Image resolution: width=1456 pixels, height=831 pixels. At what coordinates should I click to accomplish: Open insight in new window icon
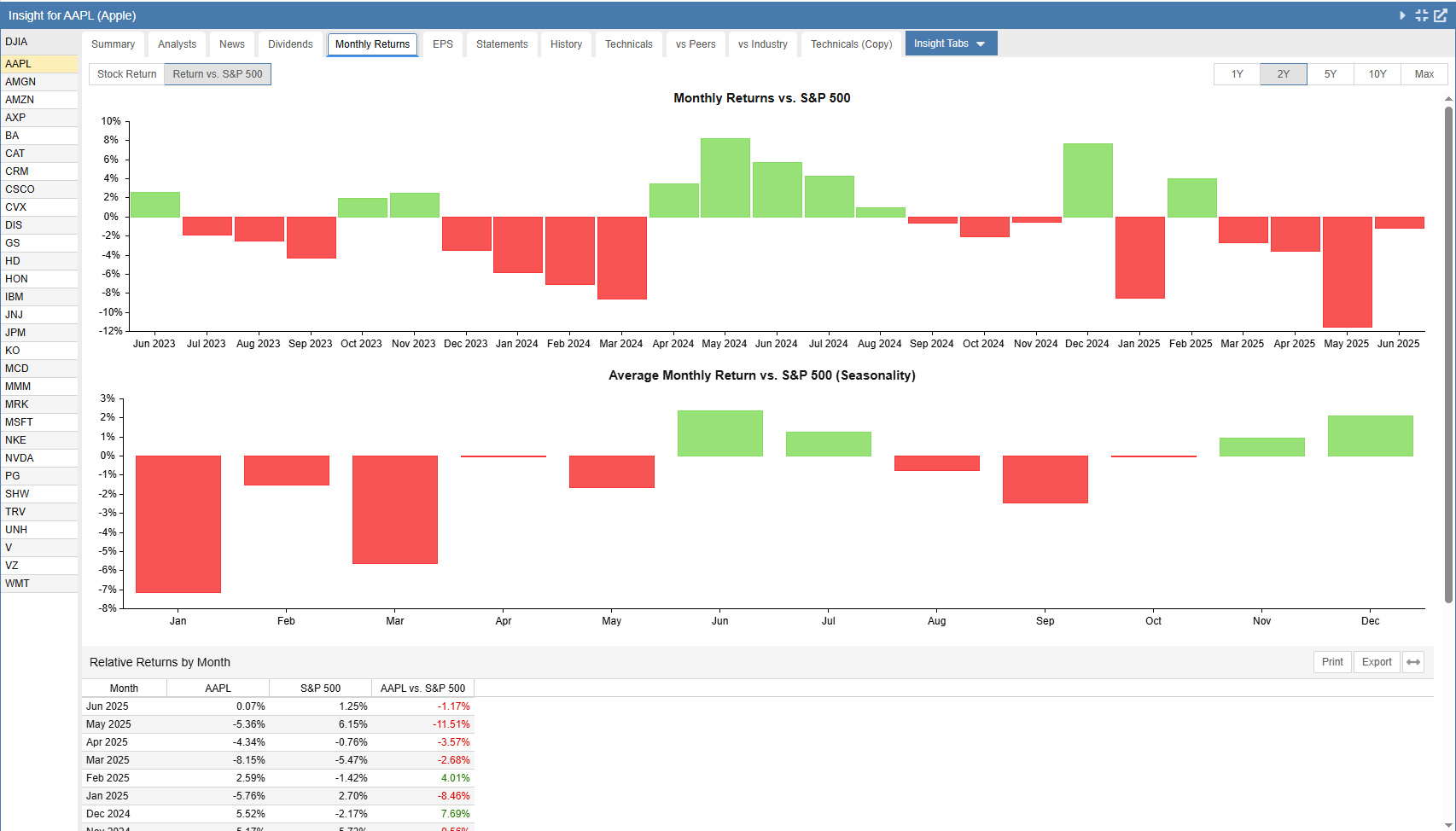pyautogui.click(x=1441, y=15)
